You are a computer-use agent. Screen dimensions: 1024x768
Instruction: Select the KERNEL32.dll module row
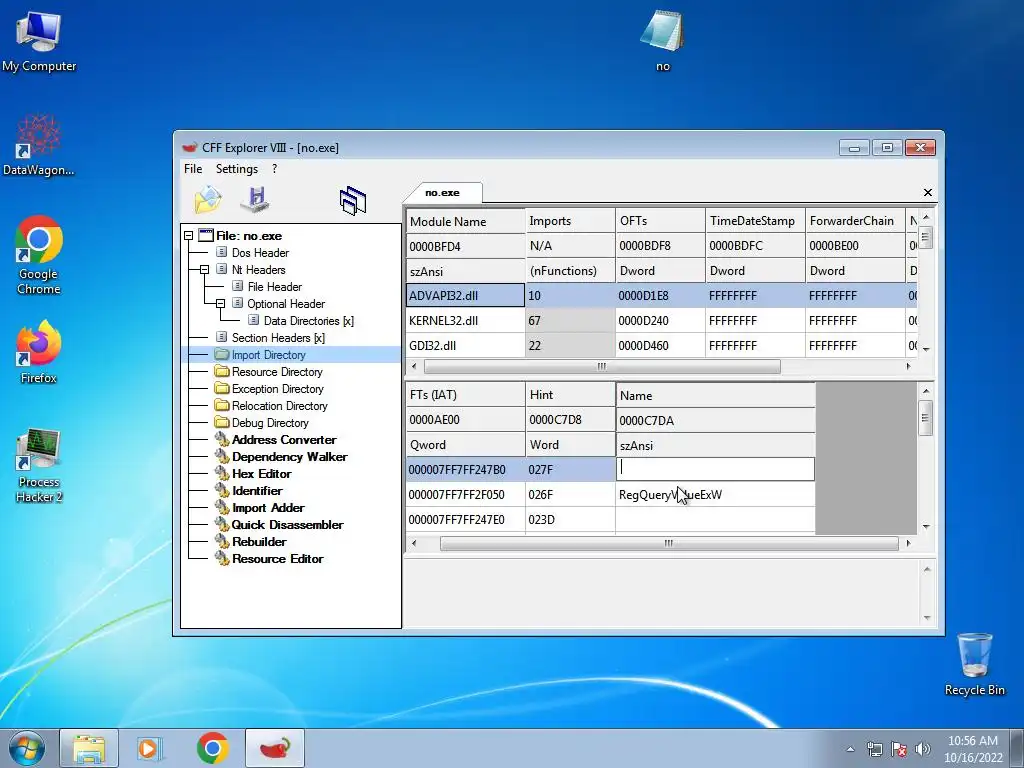tap(662, 321)
